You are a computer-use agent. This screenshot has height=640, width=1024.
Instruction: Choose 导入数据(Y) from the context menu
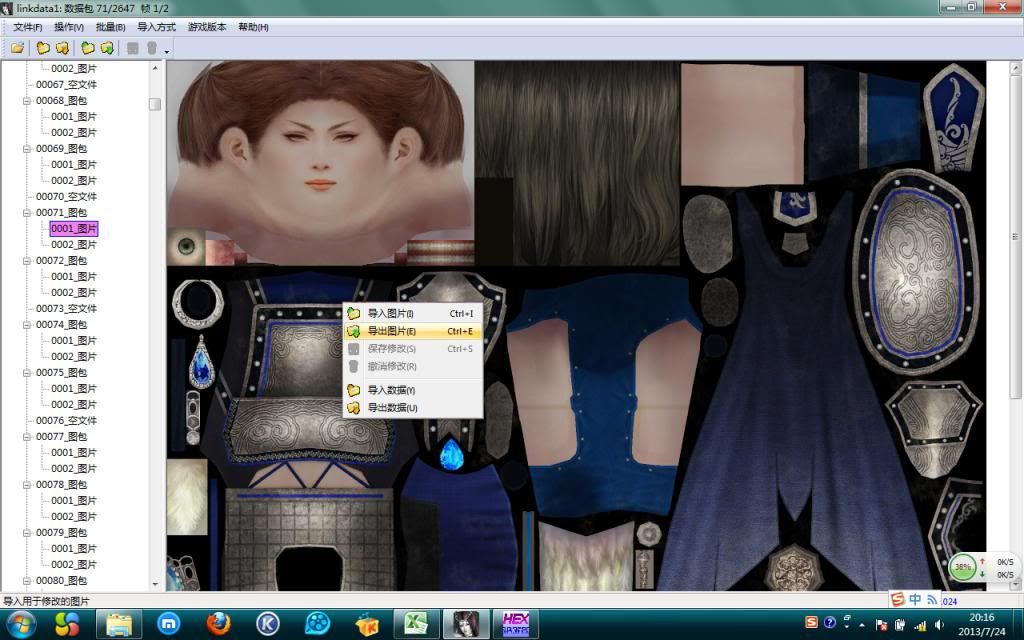[390, 390]
